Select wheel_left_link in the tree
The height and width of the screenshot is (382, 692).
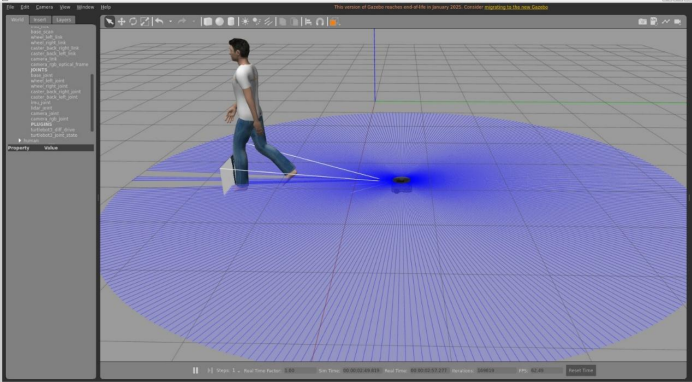[47, 37]
